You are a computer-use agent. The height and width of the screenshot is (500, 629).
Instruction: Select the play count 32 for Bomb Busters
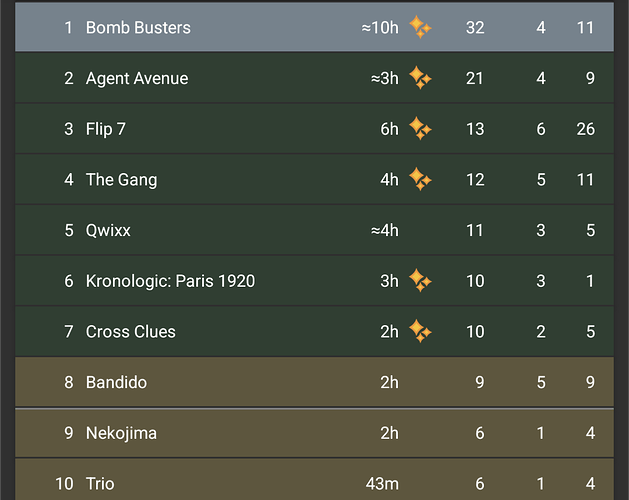pyautogui.click(x=475, y=28)
